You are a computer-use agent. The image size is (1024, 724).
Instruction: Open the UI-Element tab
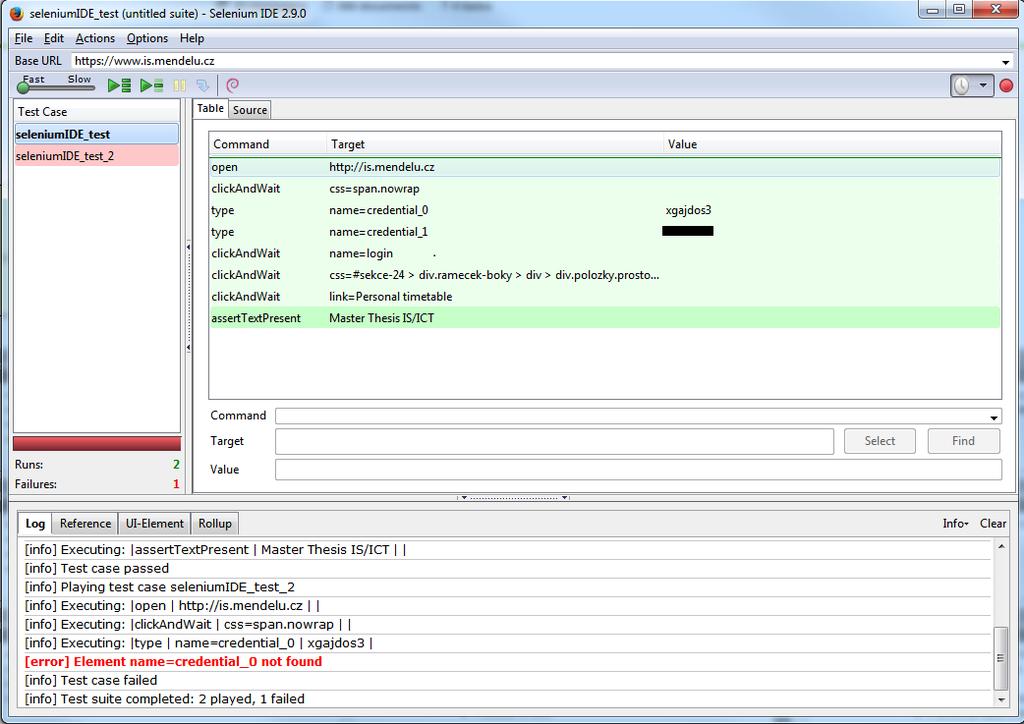pyautogui.click(x=155, y=524)
